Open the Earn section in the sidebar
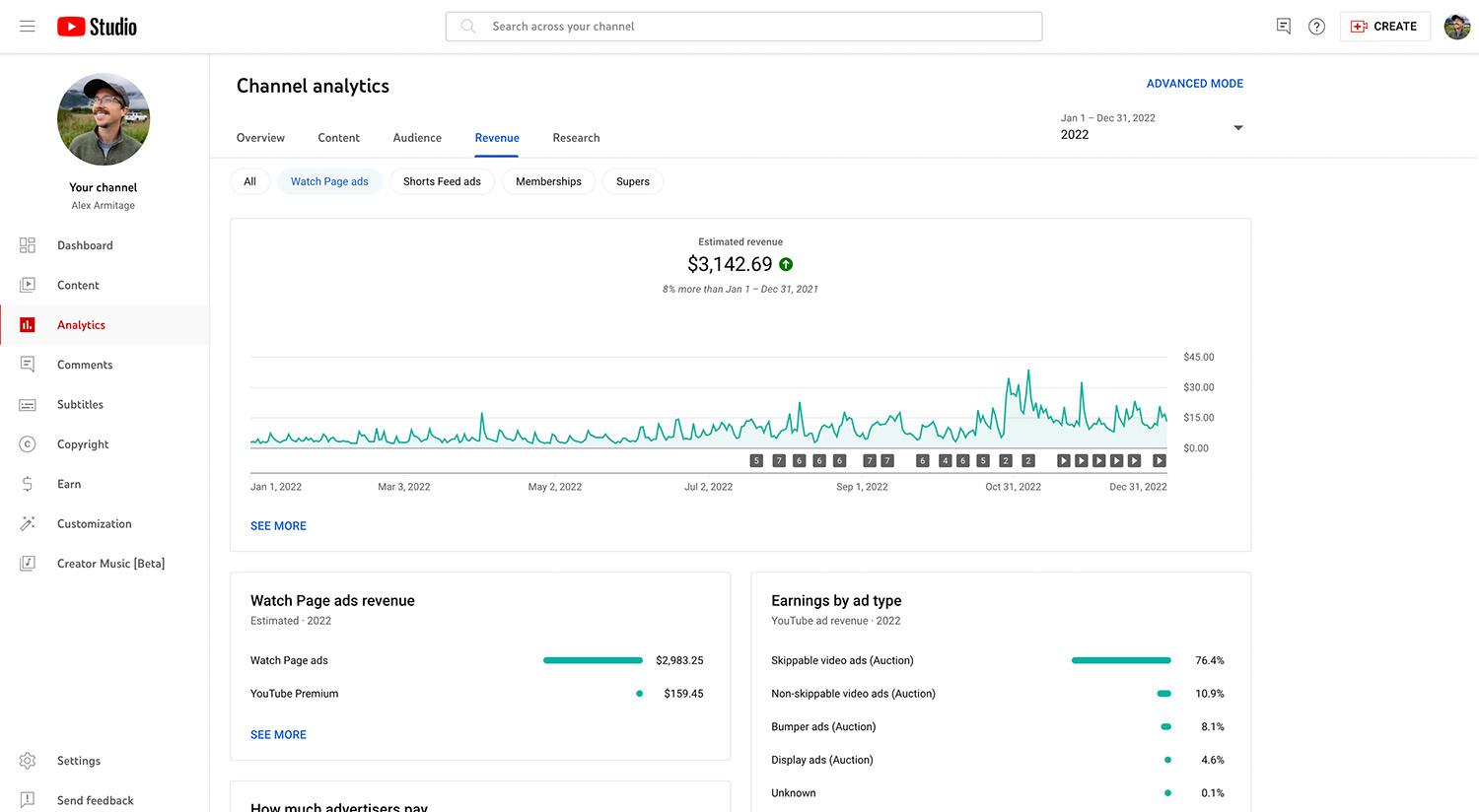1479x812 pixels. (69, 484)
